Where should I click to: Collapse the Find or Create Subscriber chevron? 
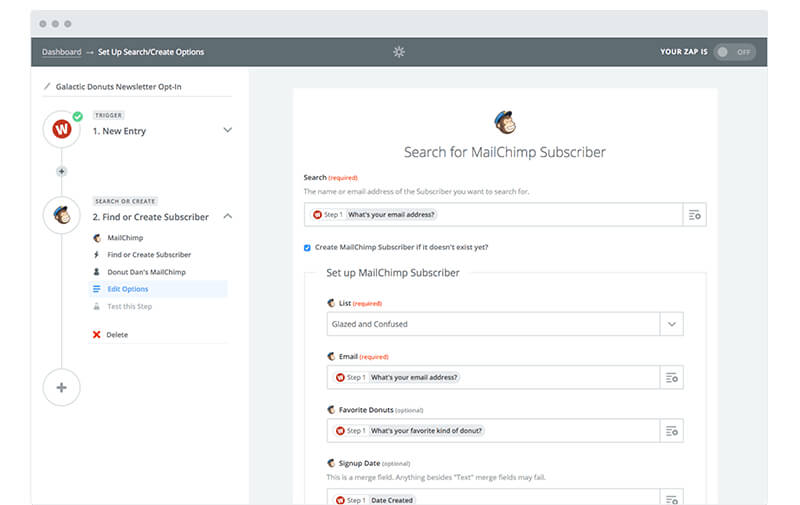pyautogui.click(x=228, y=216)
